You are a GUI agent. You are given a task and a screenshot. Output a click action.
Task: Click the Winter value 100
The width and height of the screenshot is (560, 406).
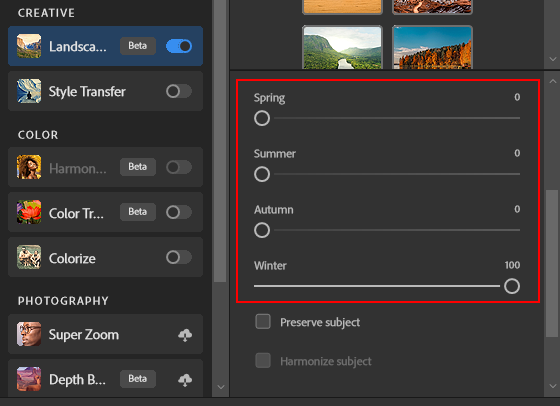click(512, 265)
